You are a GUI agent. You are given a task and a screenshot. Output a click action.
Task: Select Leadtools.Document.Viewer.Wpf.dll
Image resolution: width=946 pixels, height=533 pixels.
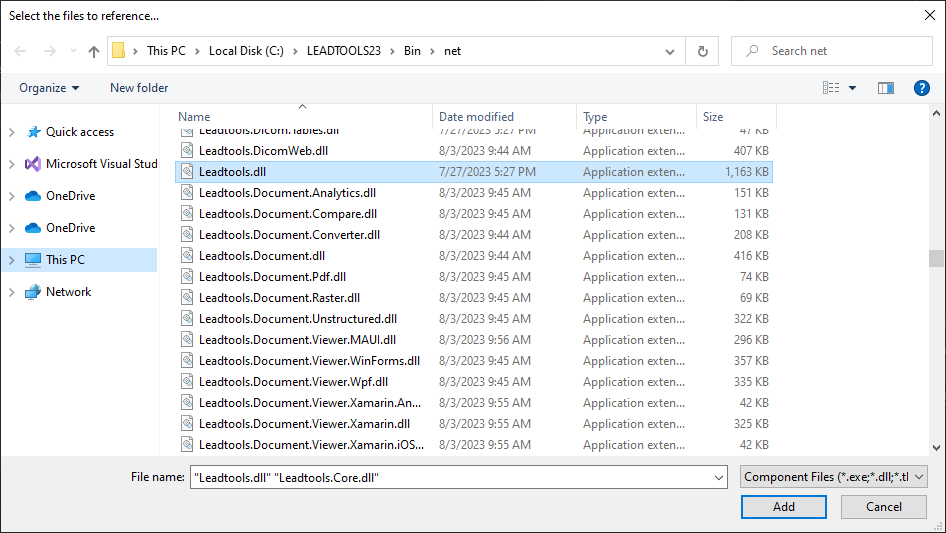(293, 382)
